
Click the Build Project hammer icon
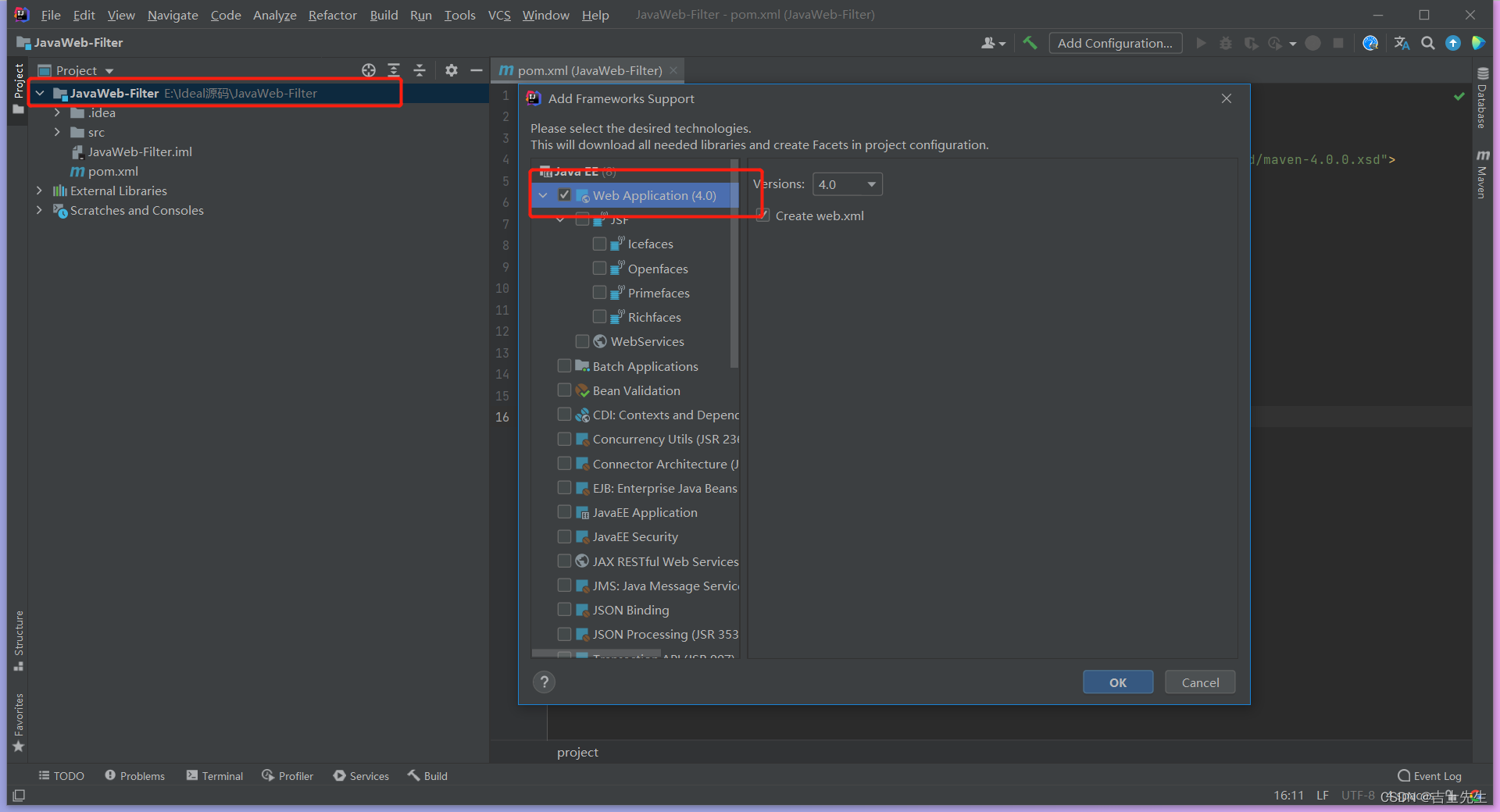point(1030,43)
